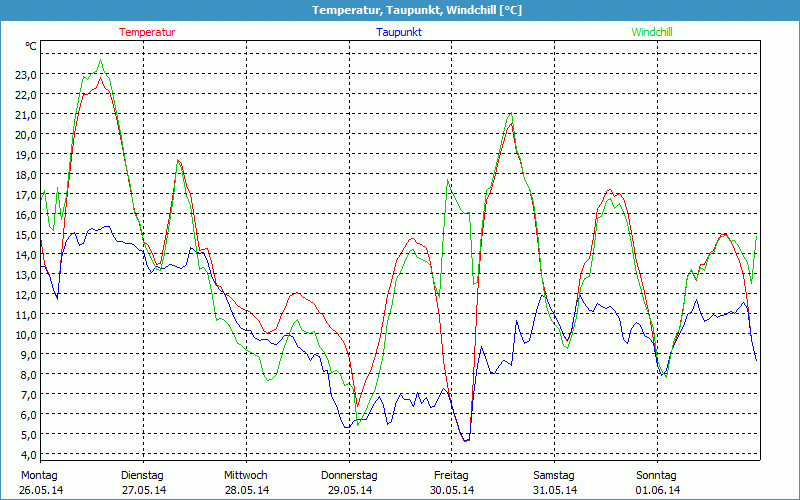Image resolution: width=800 pixels, height=500 pixels.
Task: Select the 22,0 y-axis value
Action: (26, 94)
